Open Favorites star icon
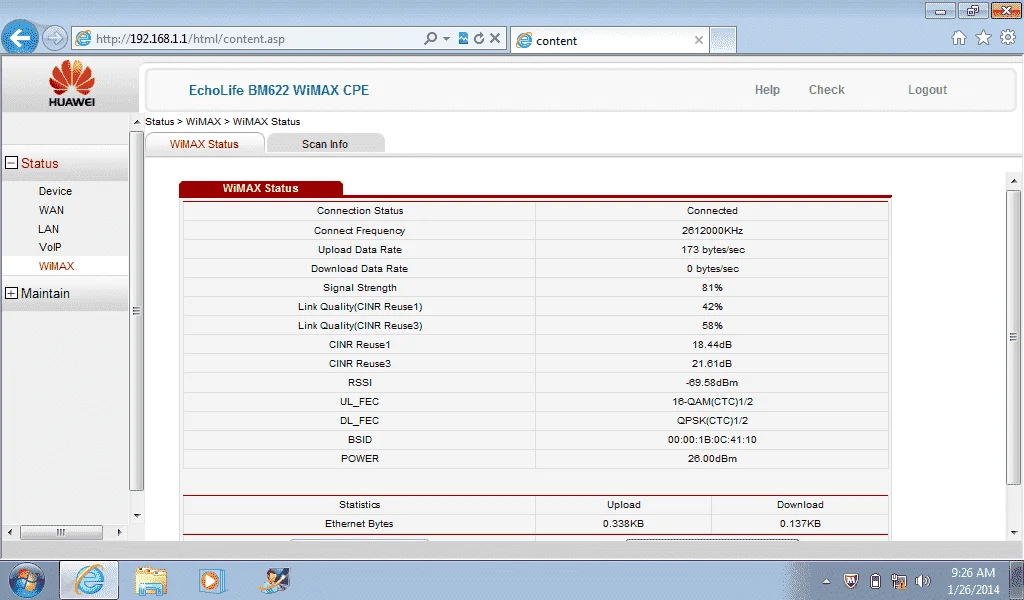The width and height of the screenshot is (1024, 600). click(x=984, y=38)
